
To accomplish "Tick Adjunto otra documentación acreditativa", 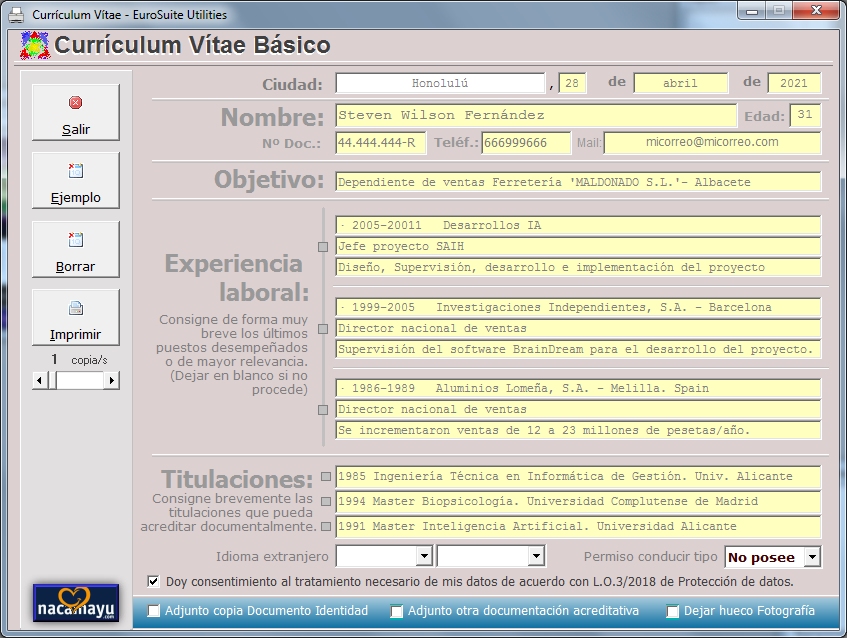I will click(x=397, y=611).
